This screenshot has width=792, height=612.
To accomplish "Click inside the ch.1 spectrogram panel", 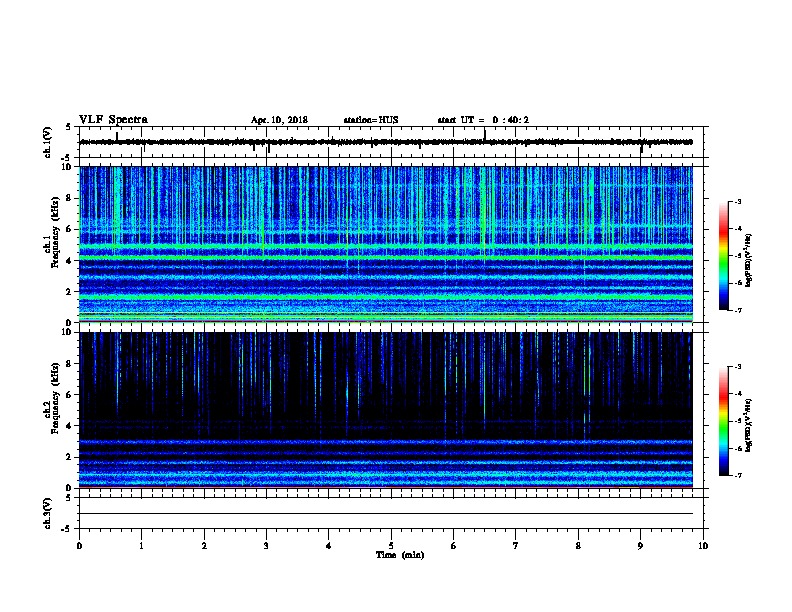I will [x=386, y=244].
